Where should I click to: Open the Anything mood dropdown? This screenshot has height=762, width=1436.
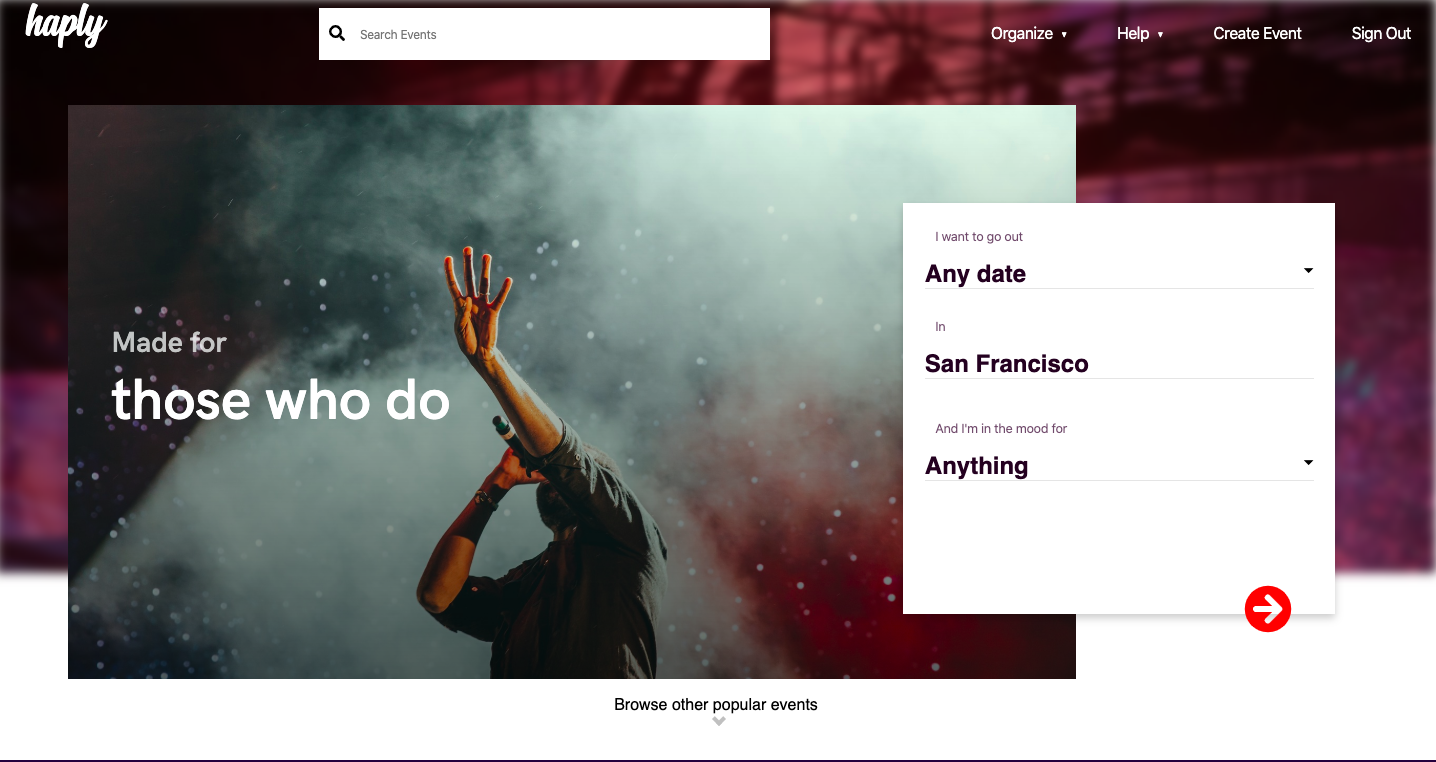(x=1119, y=465)
